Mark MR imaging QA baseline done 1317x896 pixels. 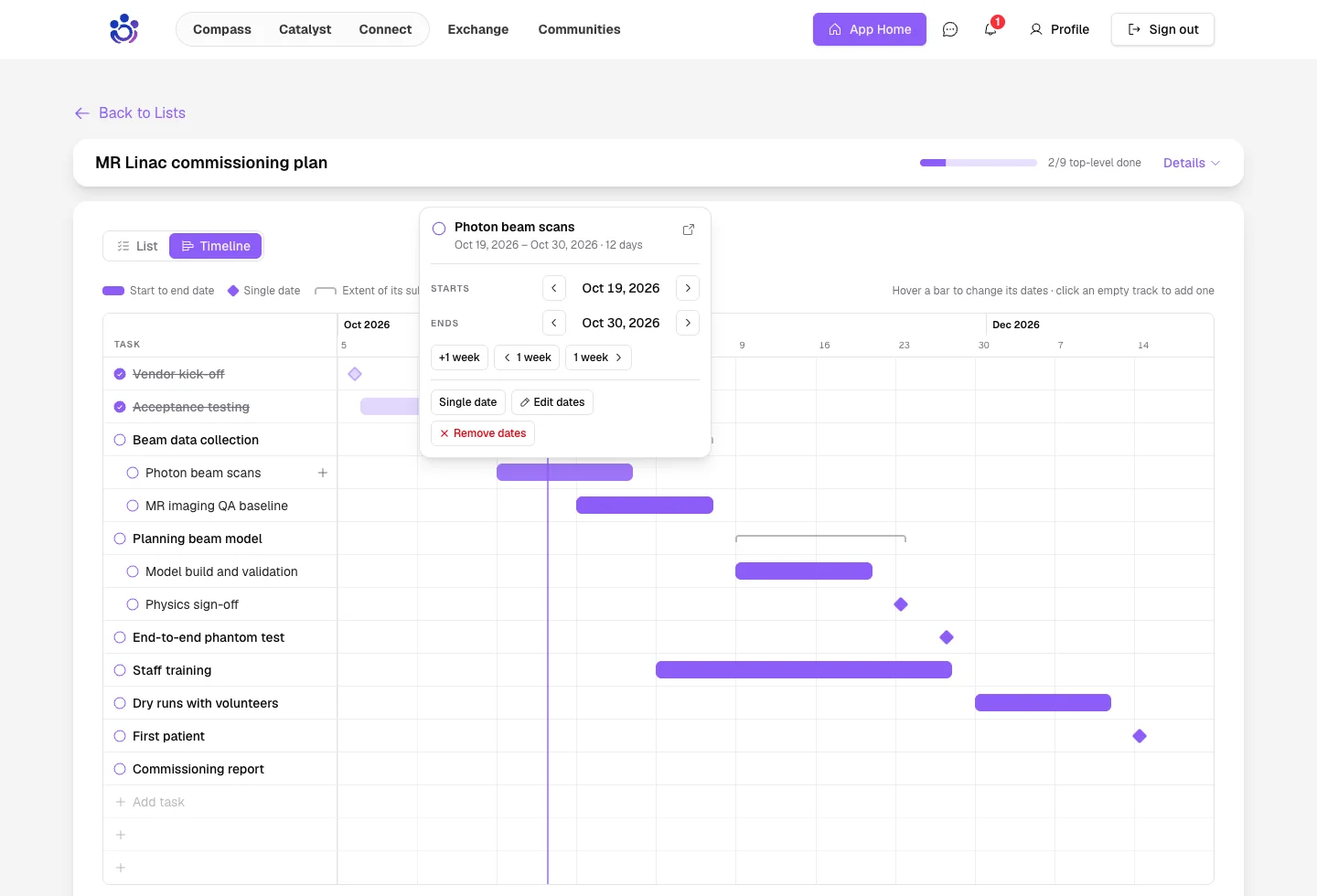tap(133, 506)
